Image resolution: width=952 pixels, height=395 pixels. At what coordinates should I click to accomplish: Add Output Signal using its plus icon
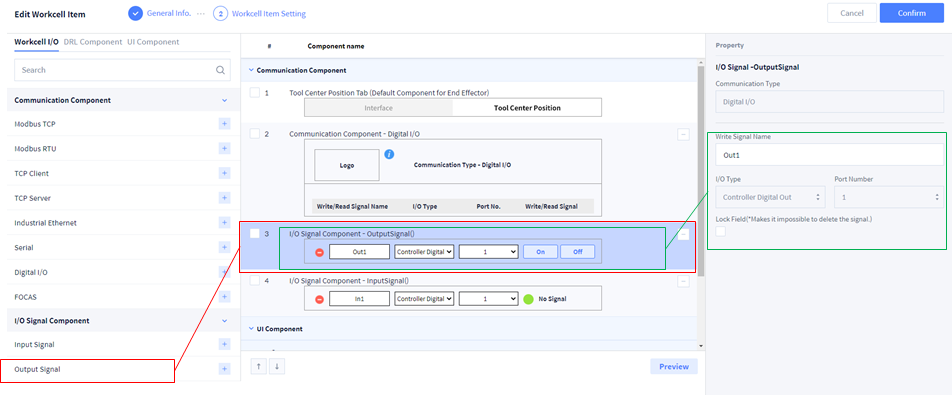(x=224, y=369)
